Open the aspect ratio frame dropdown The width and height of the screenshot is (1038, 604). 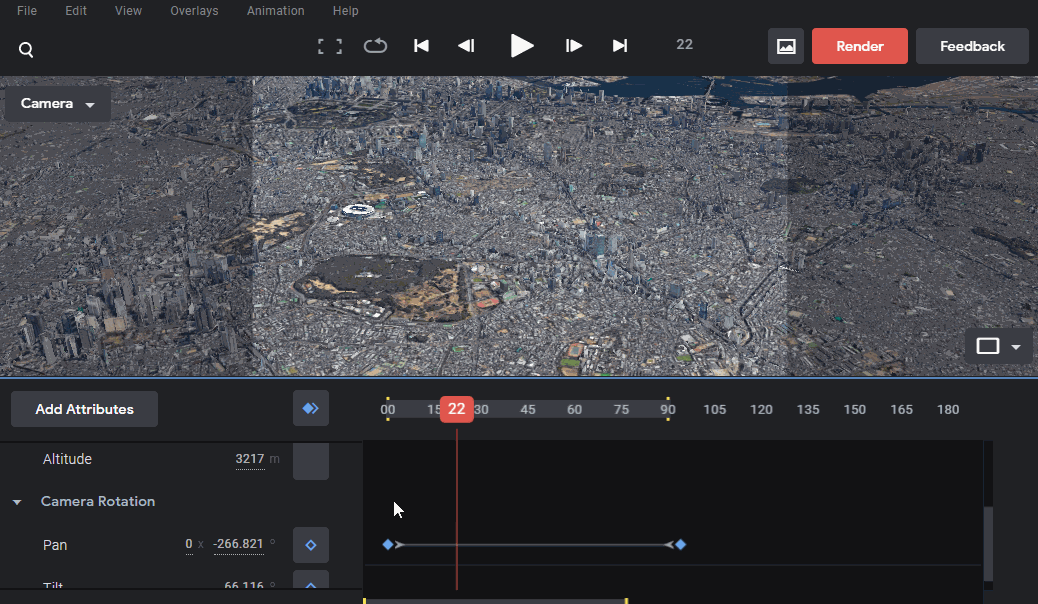[998, 346]
